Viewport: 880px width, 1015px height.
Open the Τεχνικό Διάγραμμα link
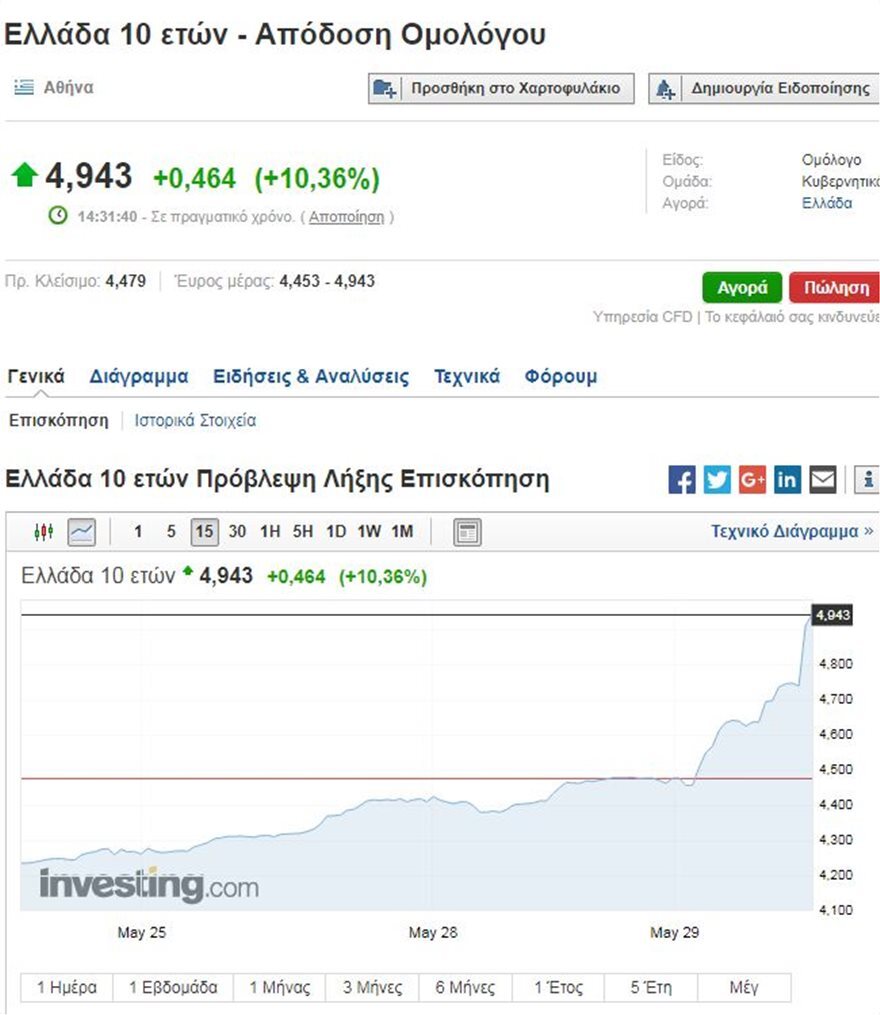tap(791, 531)
